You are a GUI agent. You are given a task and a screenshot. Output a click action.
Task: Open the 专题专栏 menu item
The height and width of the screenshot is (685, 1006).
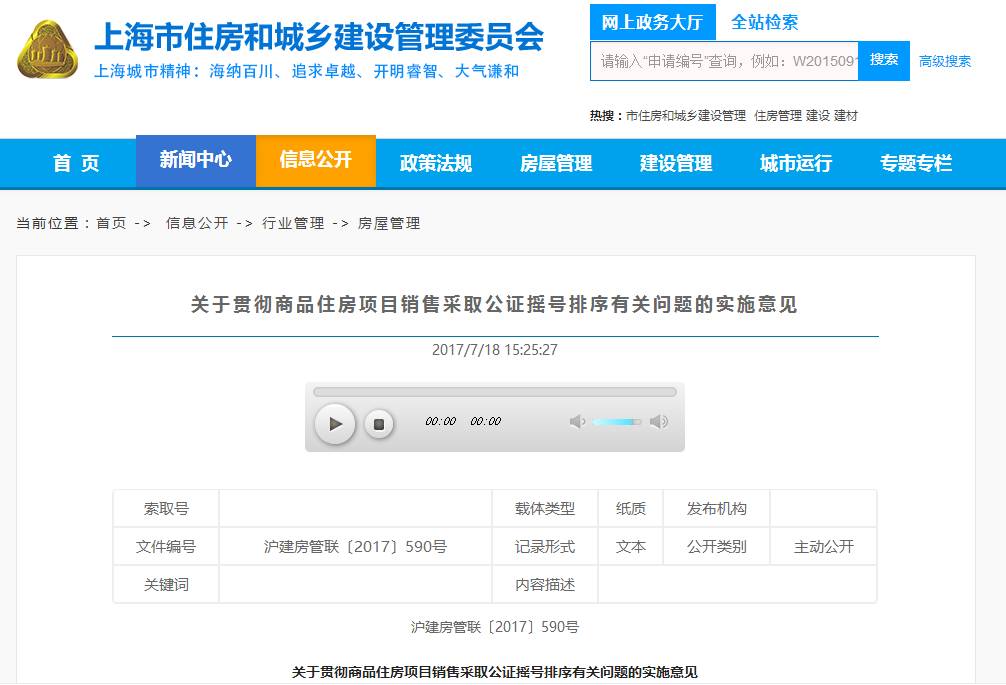point(917,163)
